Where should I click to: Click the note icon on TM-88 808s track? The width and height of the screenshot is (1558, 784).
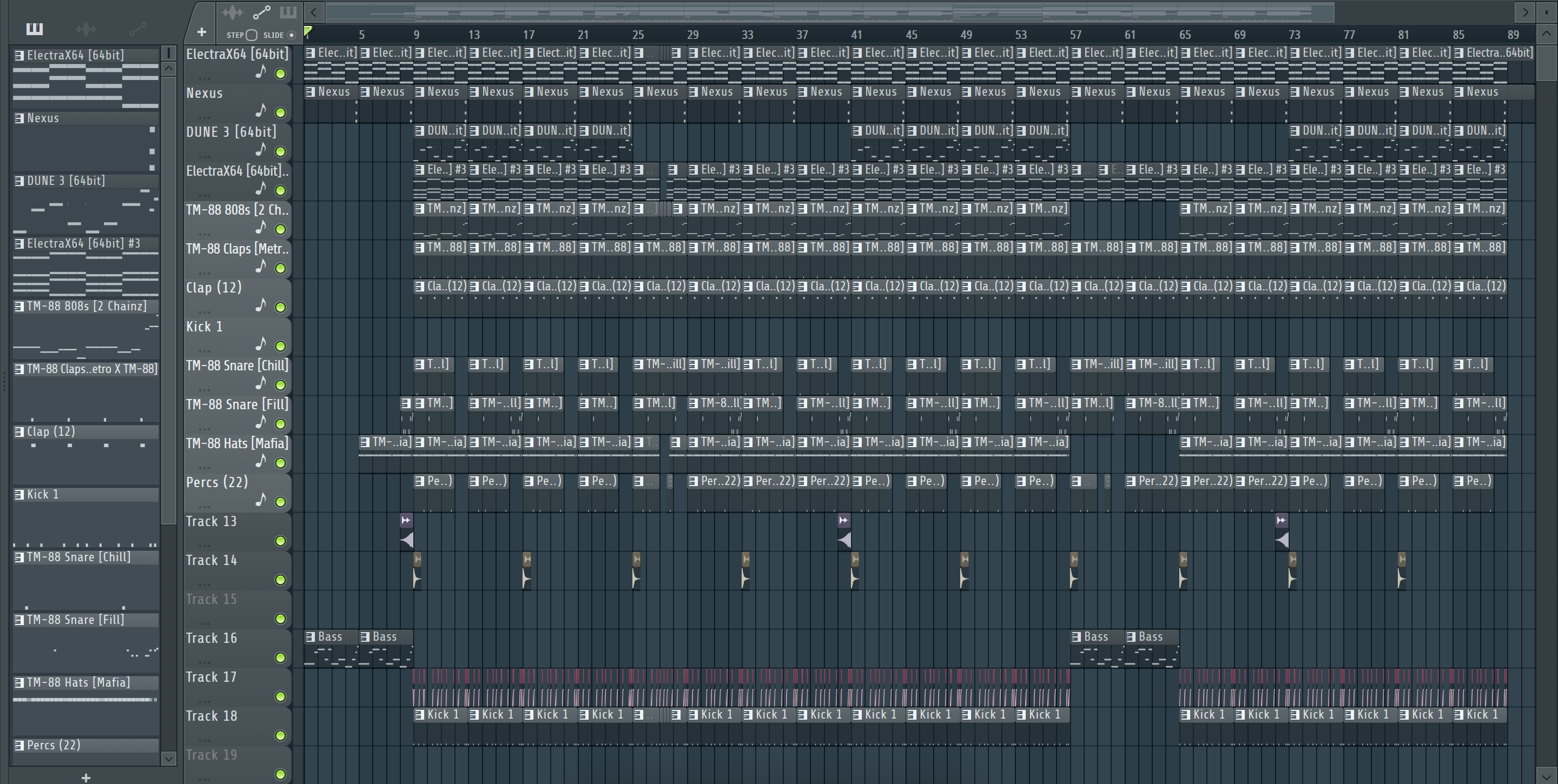tap(261, 227)
